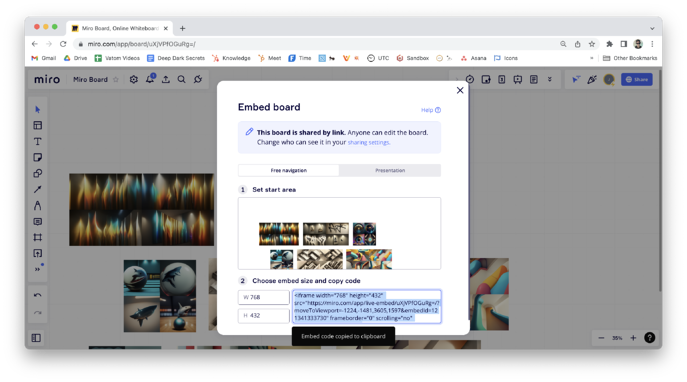Click the export board upload icon
Screen dimensions: 687x382
point(166,79)
